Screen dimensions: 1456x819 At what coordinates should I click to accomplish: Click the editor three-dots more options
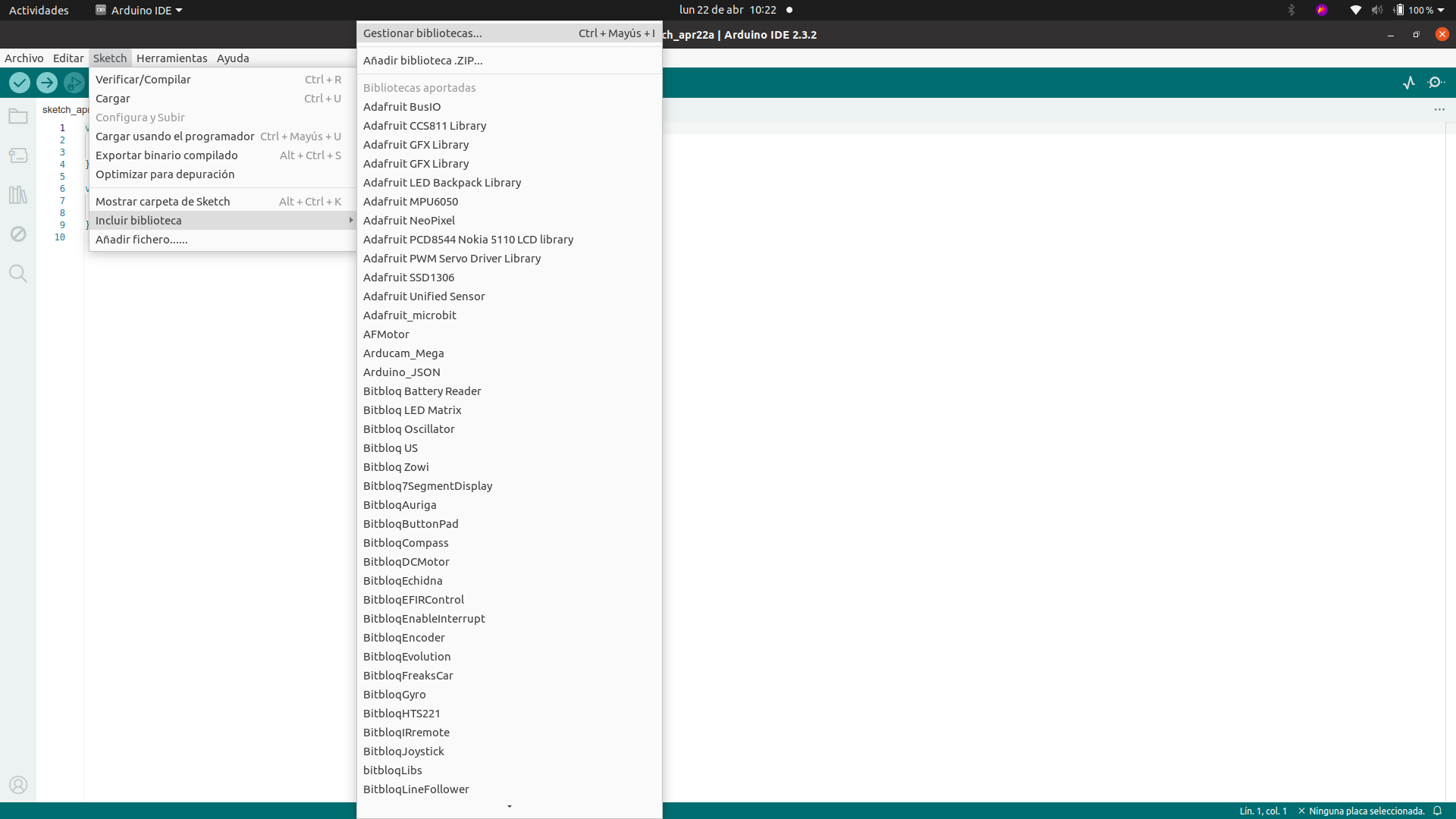pos(1439,110)
